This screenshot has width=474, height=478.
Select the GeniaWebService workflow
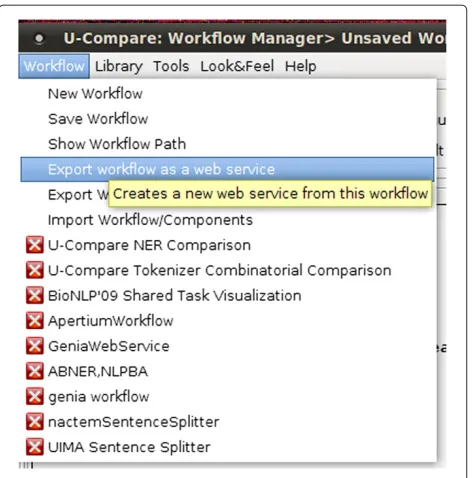[228, 346]
